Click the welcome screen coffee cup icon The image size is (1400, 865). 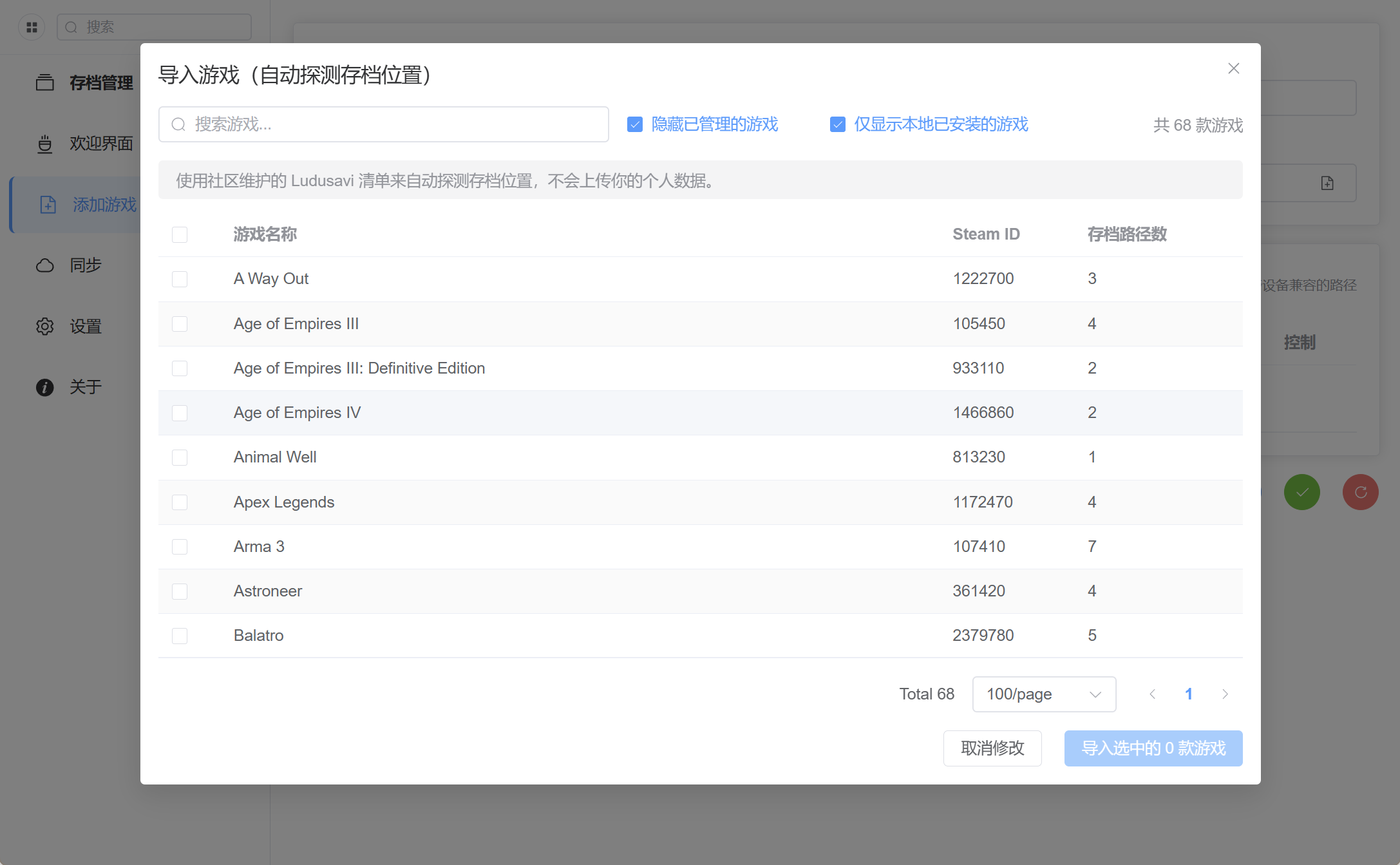(44, 144)
